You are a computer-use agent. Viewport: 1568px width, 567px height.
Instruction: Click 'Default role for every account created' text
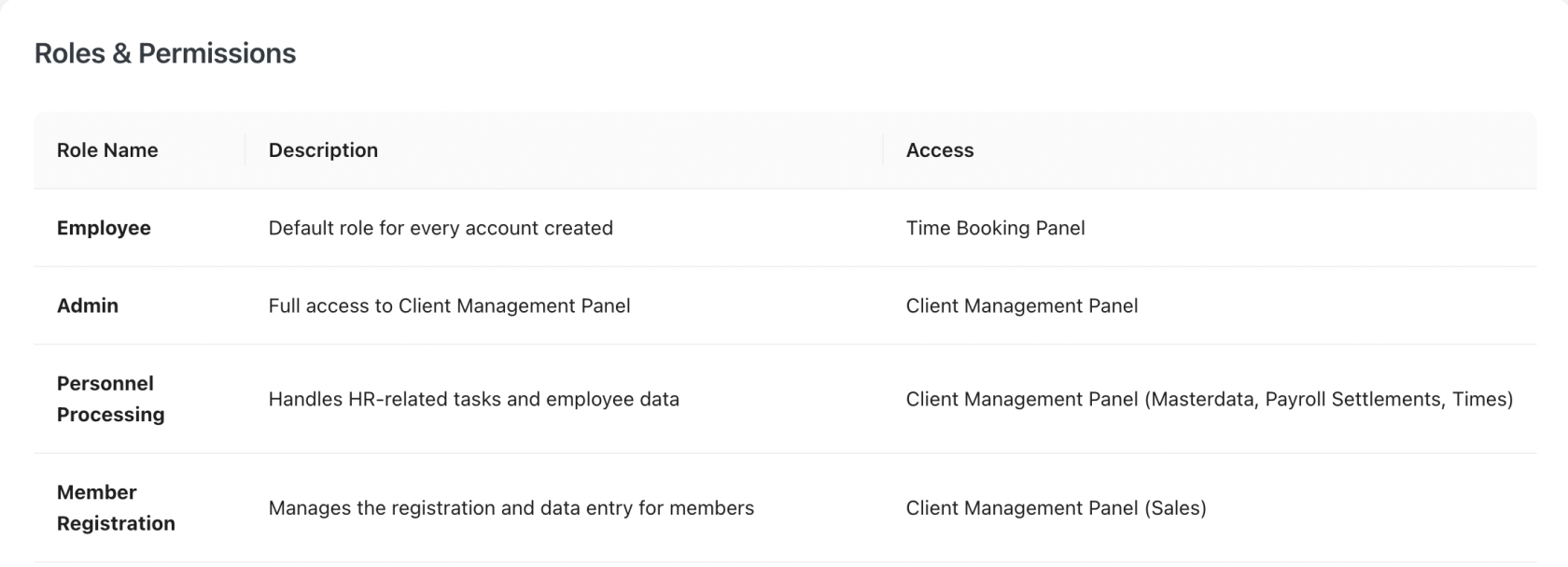[x=441, y=228]
